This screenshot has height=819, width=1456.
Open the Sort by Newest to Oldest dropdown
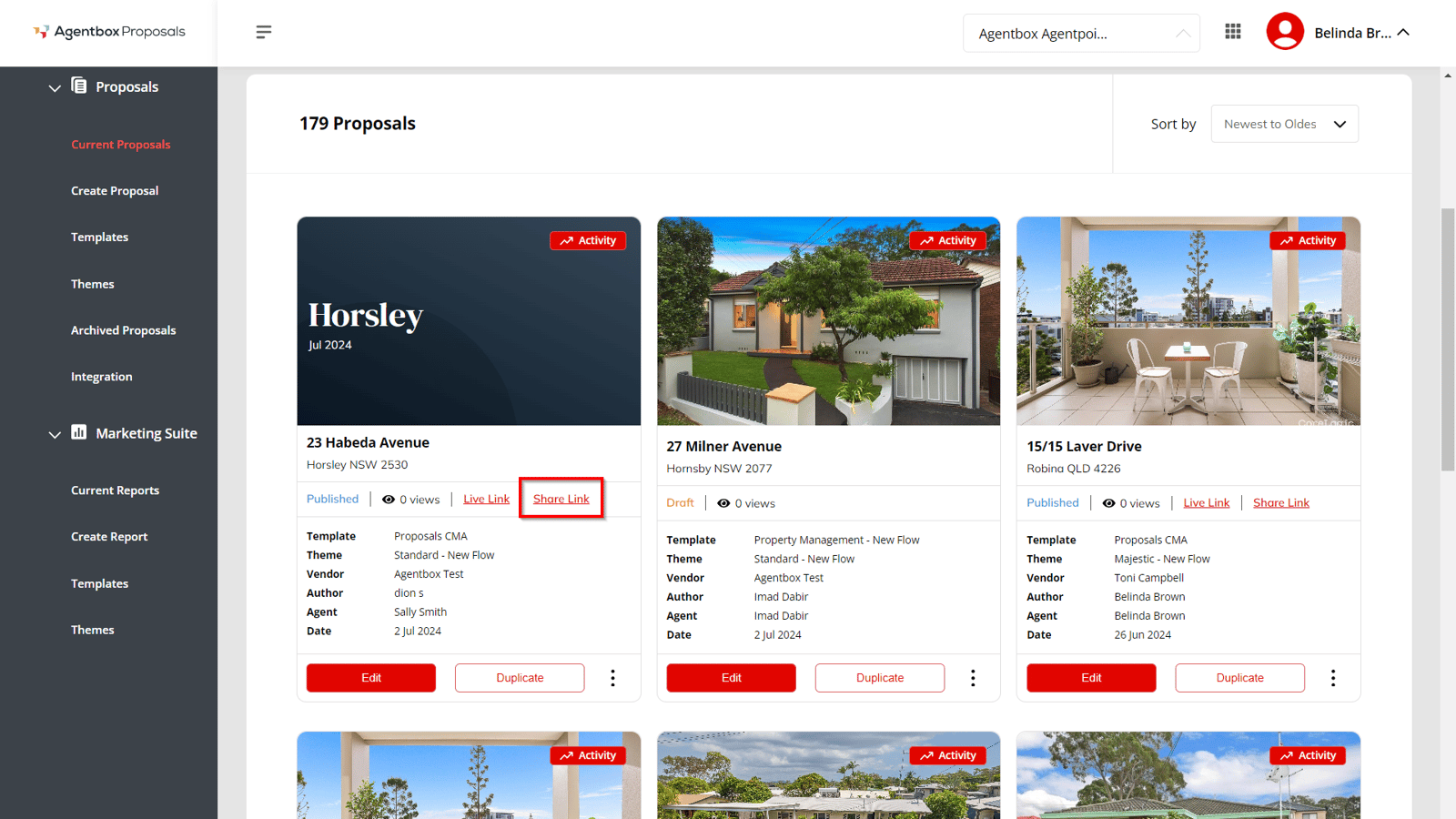click(1284, 124)
